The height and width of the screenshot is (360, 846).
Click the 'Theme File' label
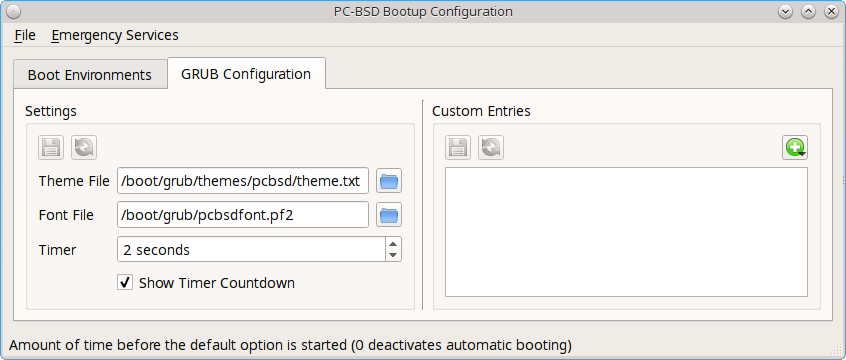[74, 181]
